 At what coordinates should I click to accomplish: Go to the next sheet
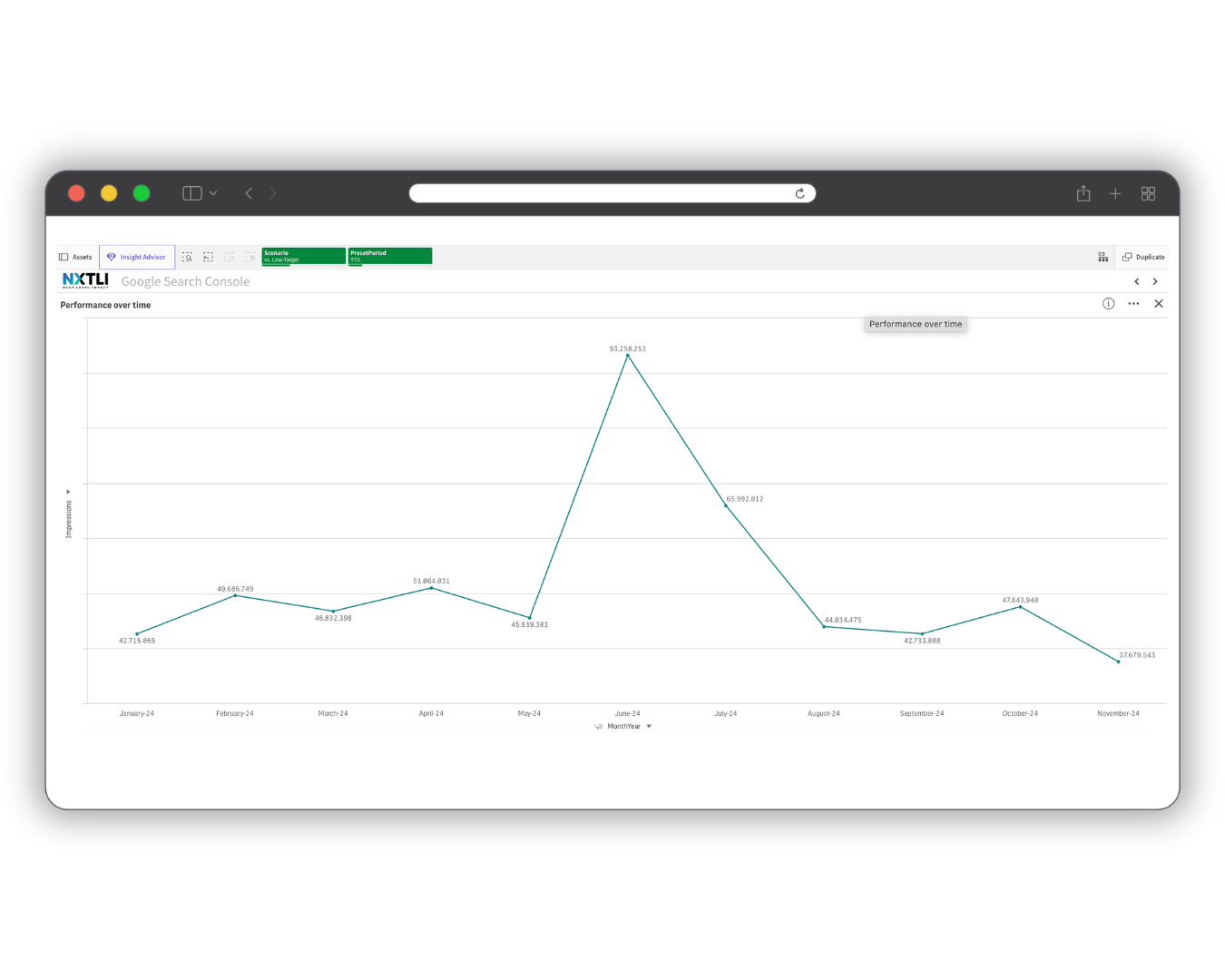tap(1155, 281)
